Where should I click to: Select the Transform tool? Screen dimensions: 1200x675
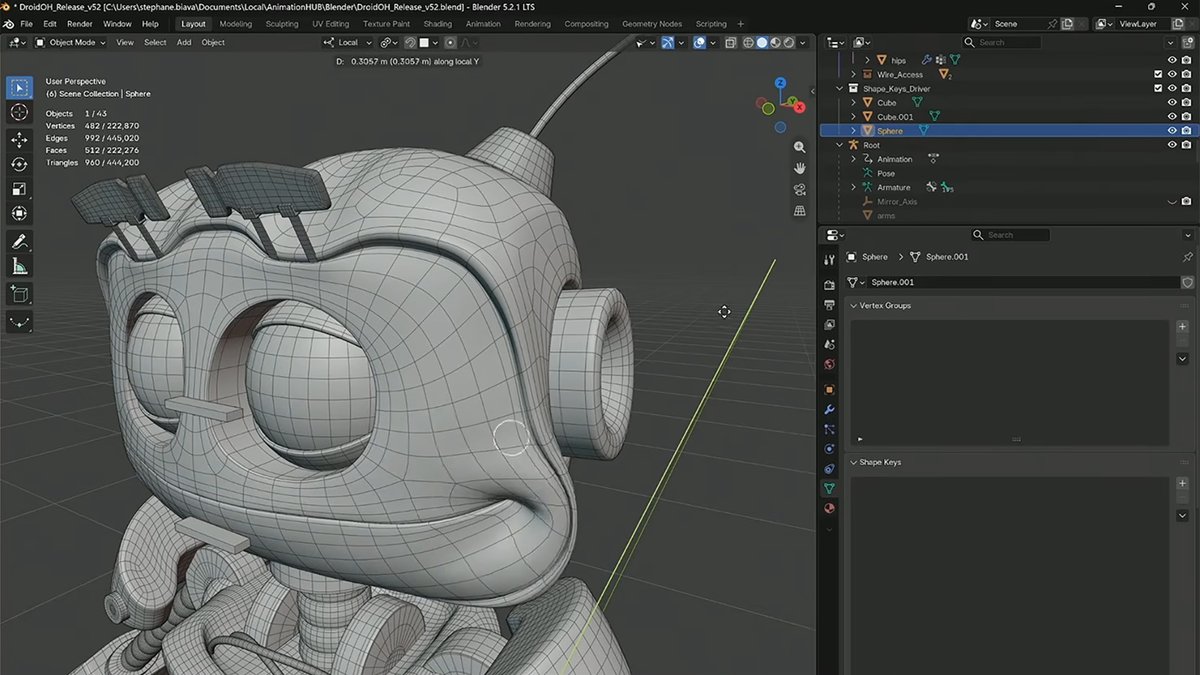19,213
